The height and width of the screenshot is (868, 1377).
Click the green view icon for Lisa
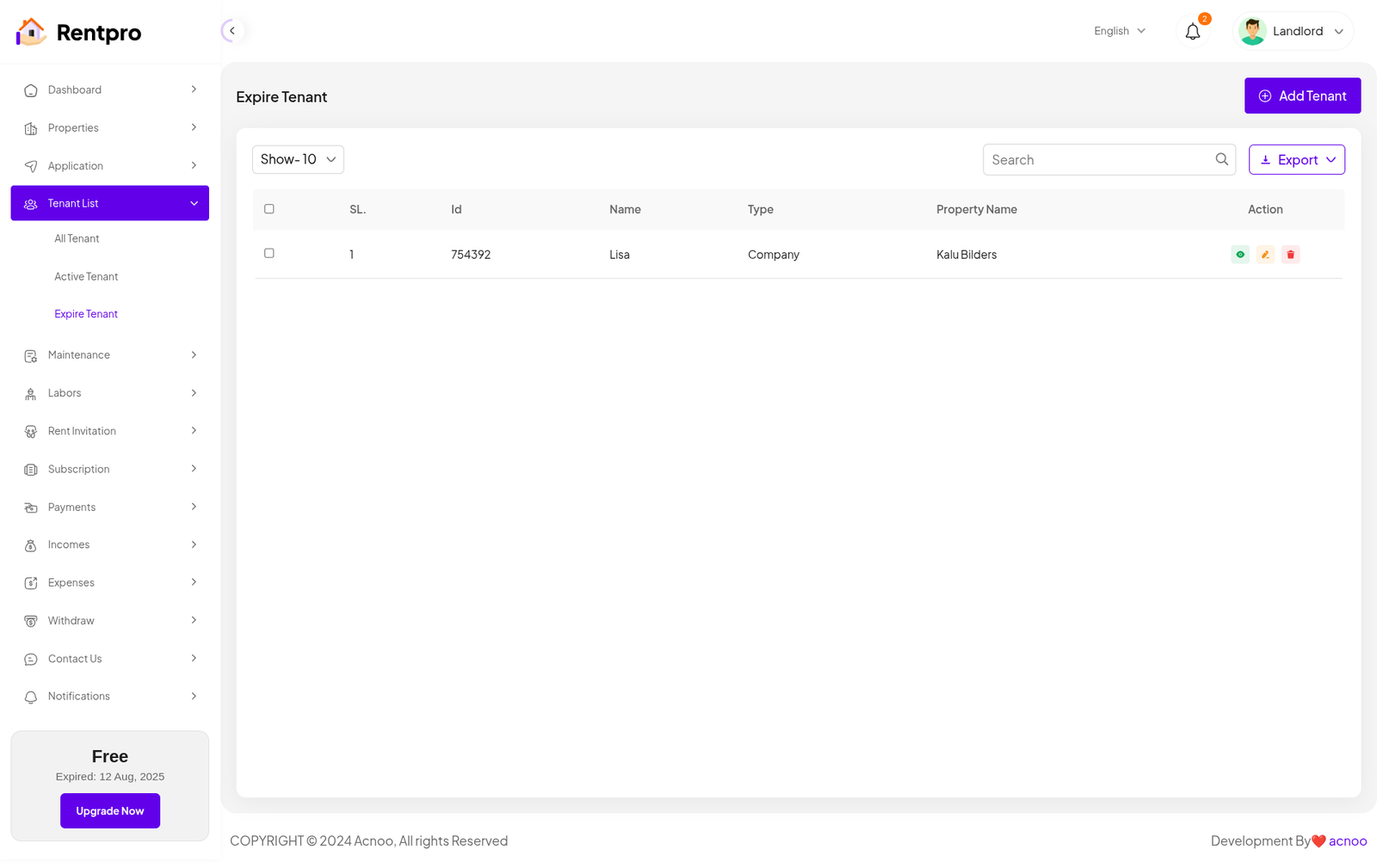click(x=1240, y=255)
